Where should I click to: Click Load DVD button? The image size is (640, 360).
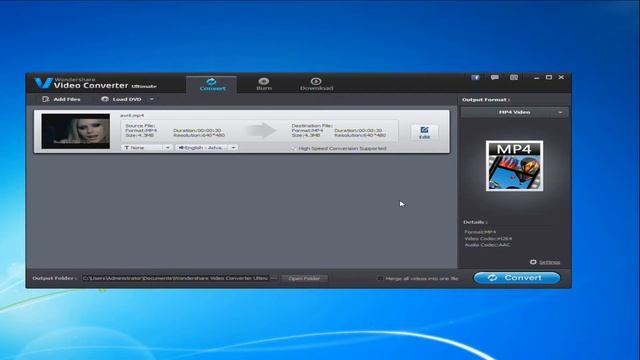pyautogui.click(x=122, y=99)
